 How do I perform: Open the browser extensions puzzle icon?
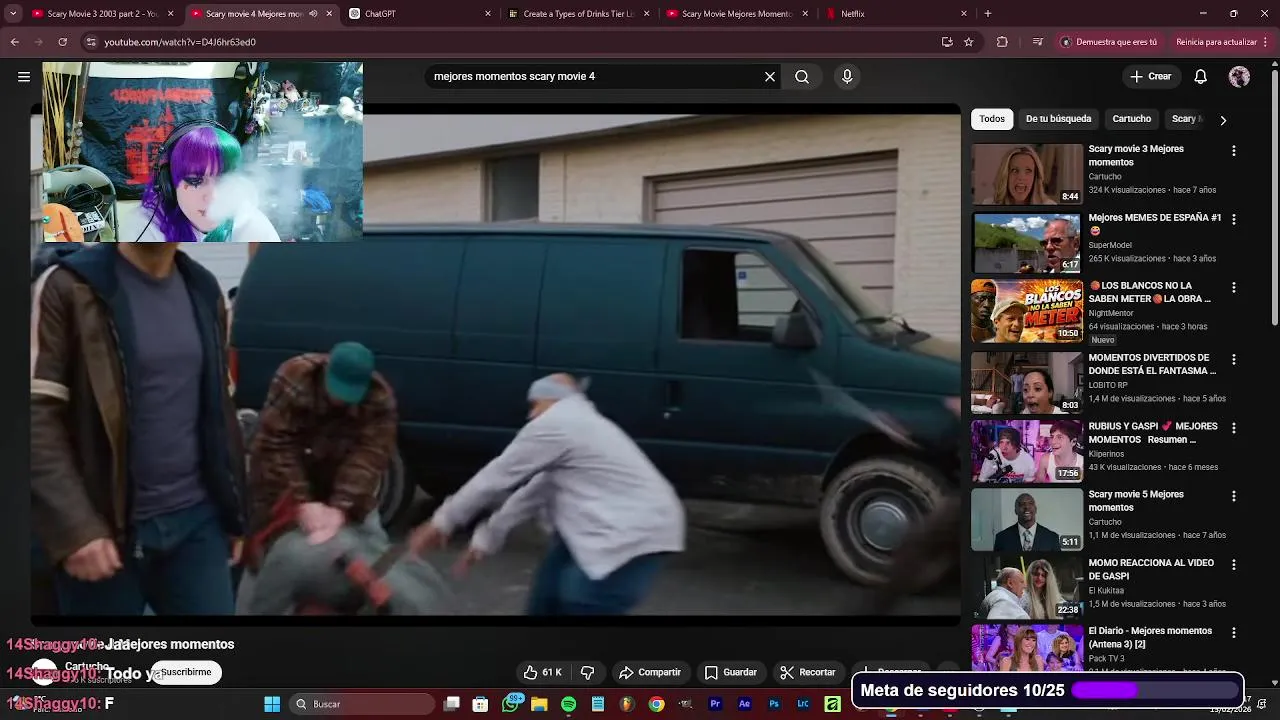pos(1002,42)
